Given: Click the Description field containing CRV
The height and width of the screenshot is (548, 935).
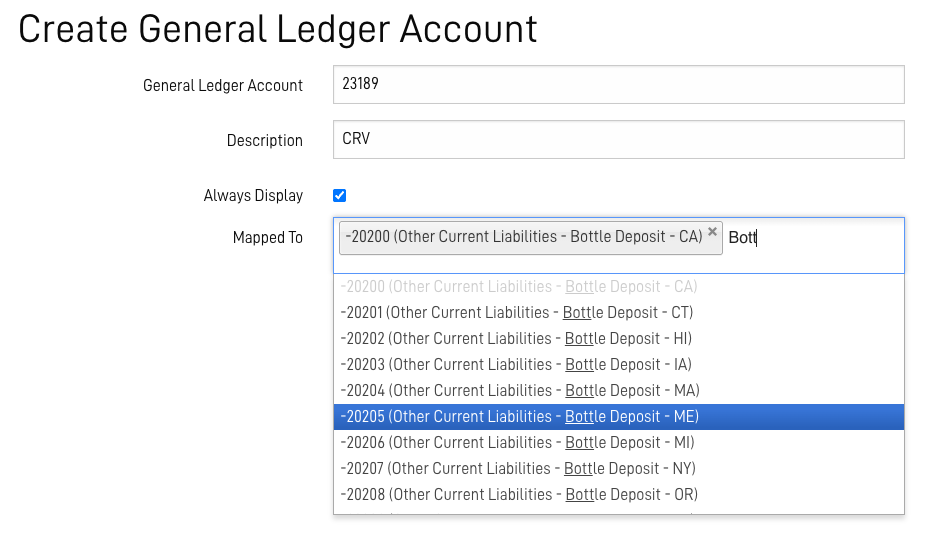Looking at the screenshot, I should (x=618, y=140).
